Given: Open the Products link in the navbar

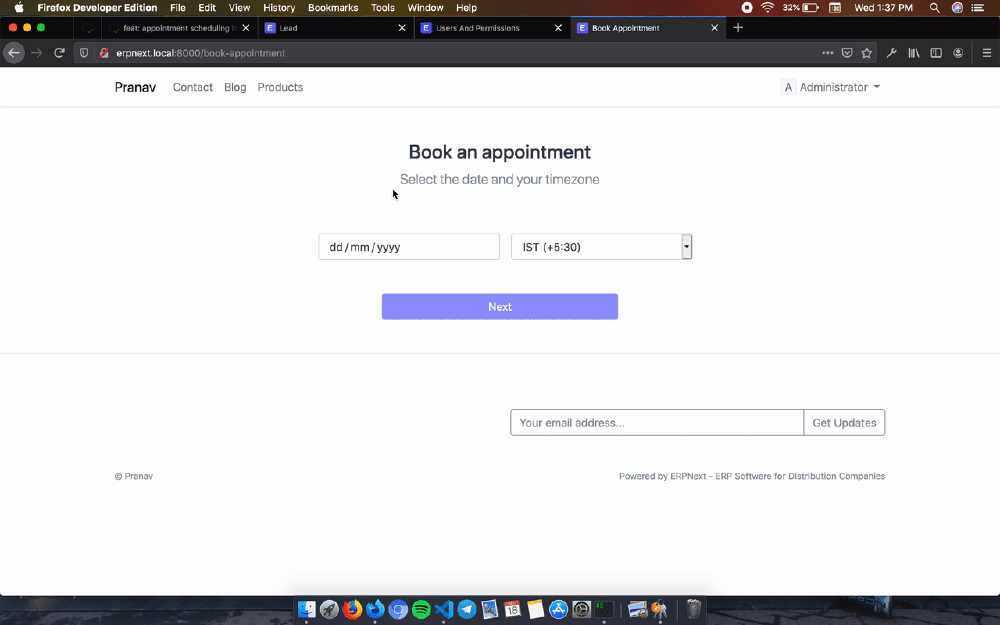Looking at the screenshot, I should click(x=280, y=87).
